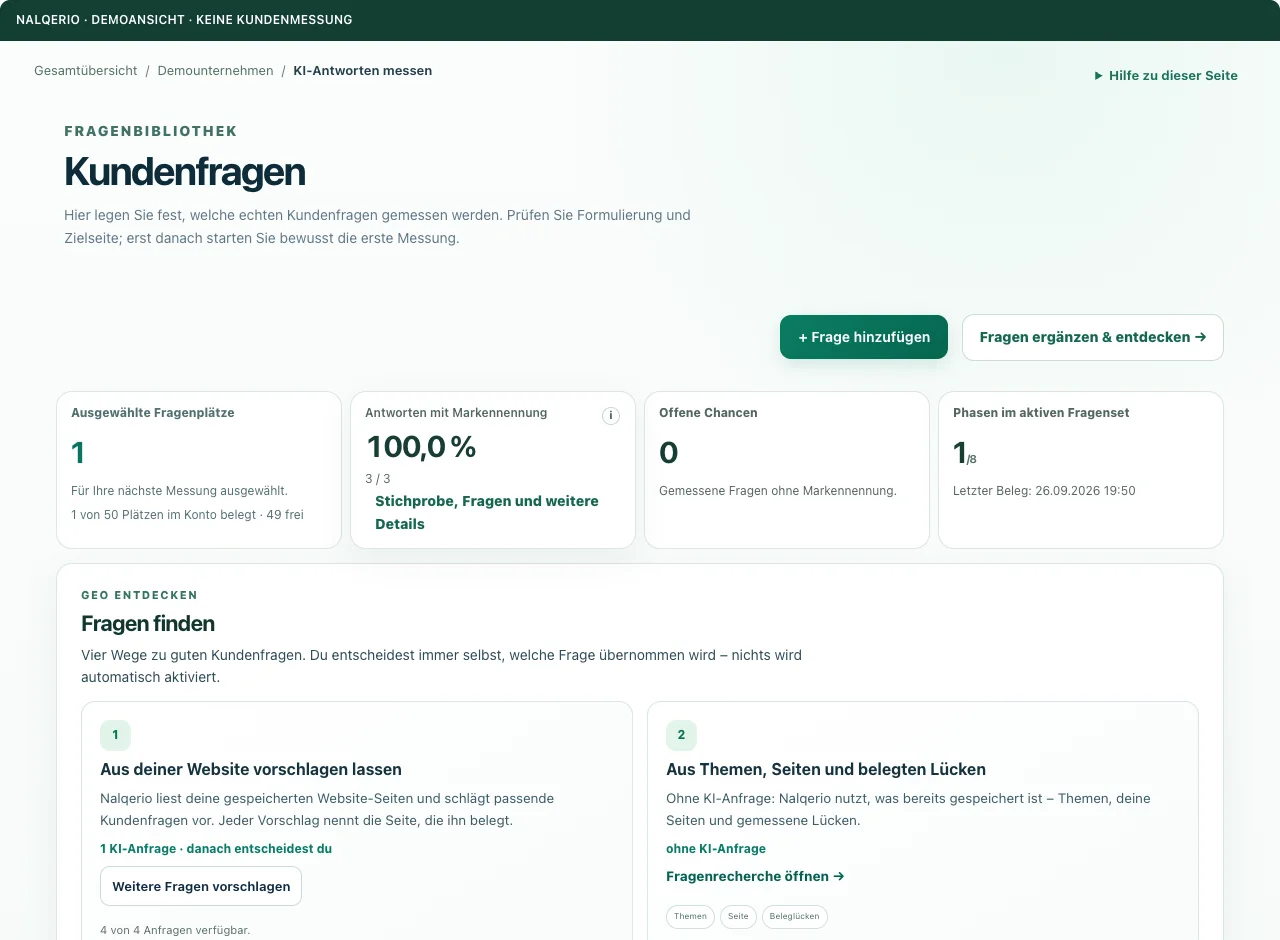
Task: Open Fragen ergänzen & entdecken
Action: click(x=1093, y=337)
